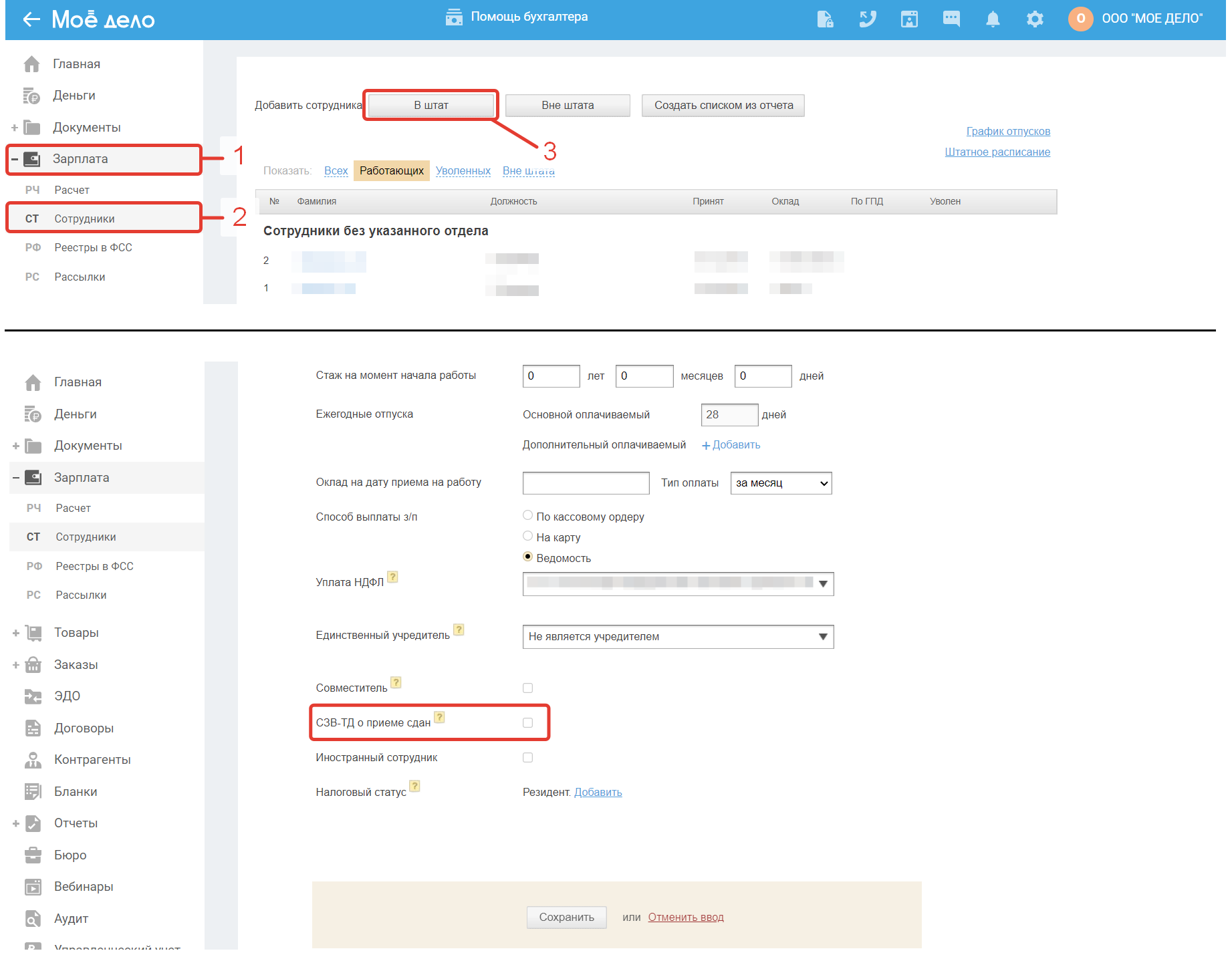The height and width of the screenshot is (969, 1232).
Task: Open the Штатное расписание link
Action: [997, 152]
